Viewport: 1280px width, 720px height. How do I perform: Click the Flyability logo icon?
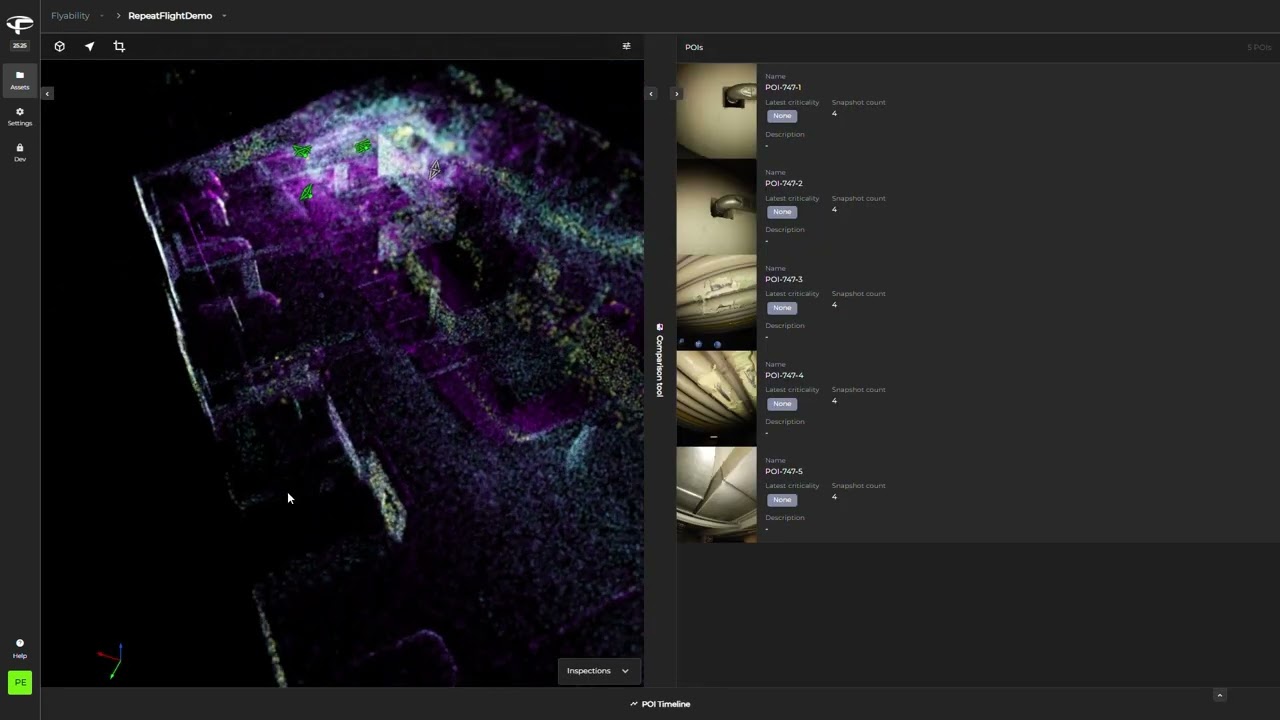click(20, 25)
